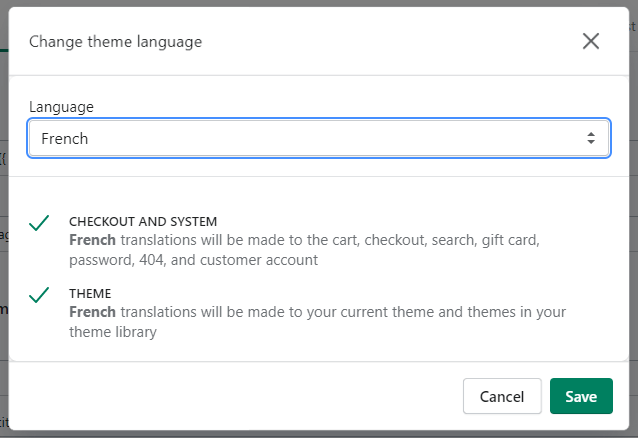Click empty middle area of Language select box

click(330, 139)
